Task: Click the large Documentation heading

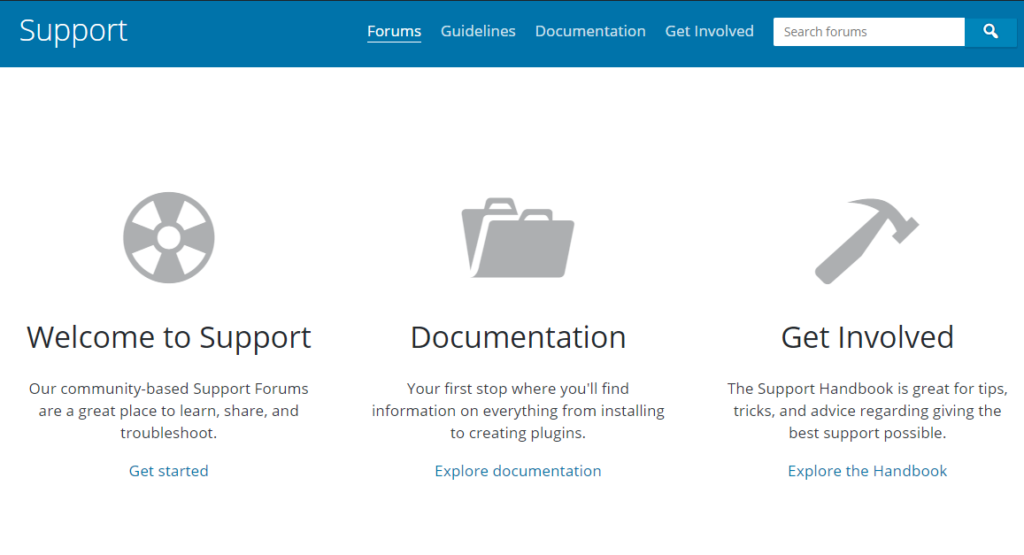Action: 518,338
